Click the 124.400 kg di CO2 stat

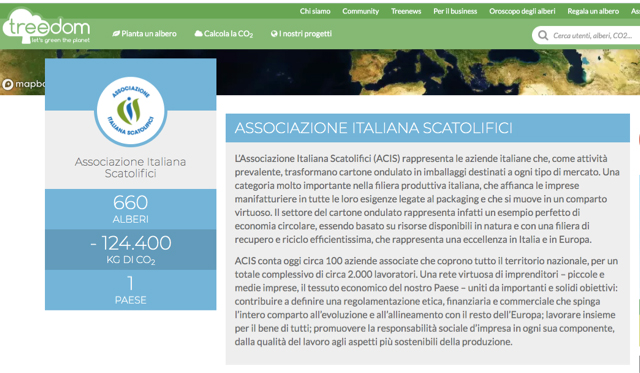point(131,249)
